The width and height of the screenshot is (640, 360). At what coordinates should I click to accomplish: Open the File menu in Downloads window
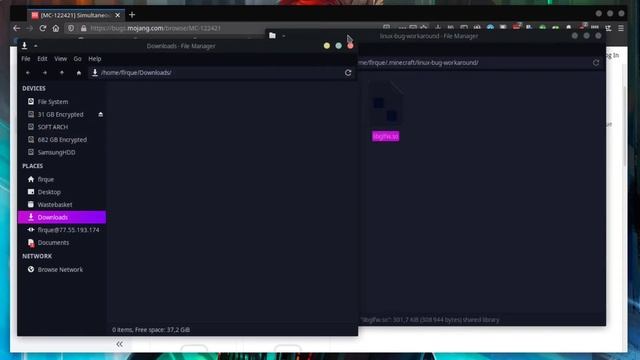click(26, 59)
